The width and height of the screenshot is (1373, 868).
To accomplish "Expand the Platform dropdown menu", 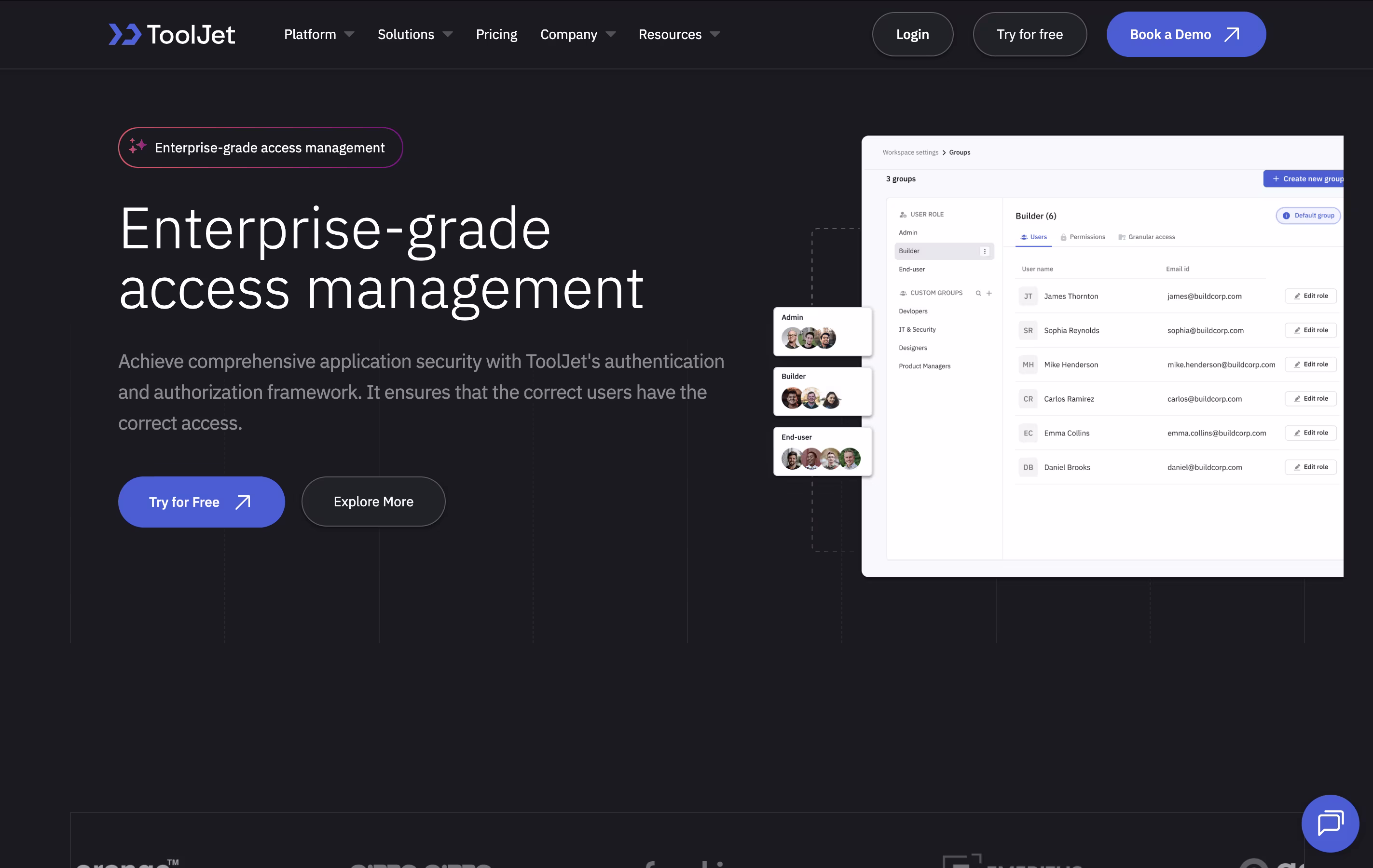I will pyautogui.click(x=319, y=34).
